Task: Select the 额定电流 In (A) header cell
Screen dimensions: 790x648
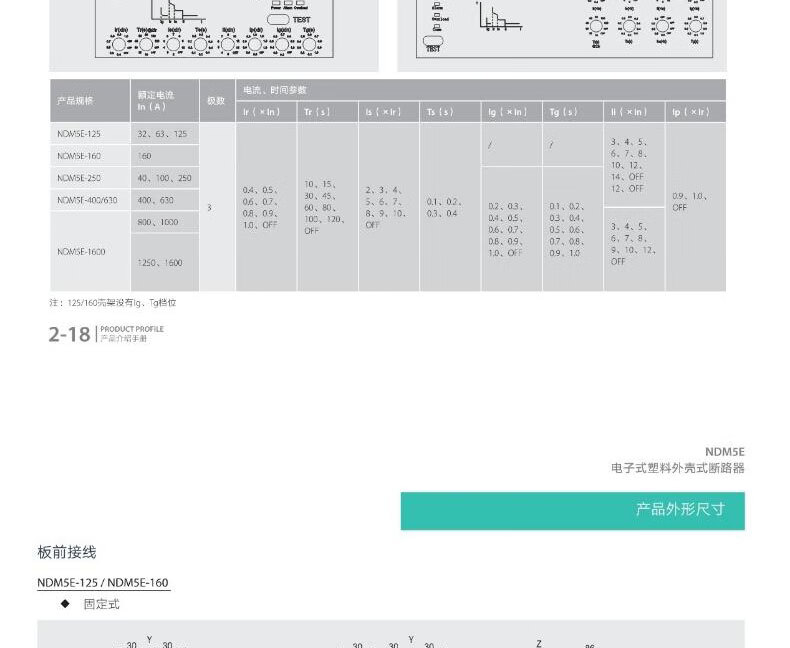Action: point(164,101)
